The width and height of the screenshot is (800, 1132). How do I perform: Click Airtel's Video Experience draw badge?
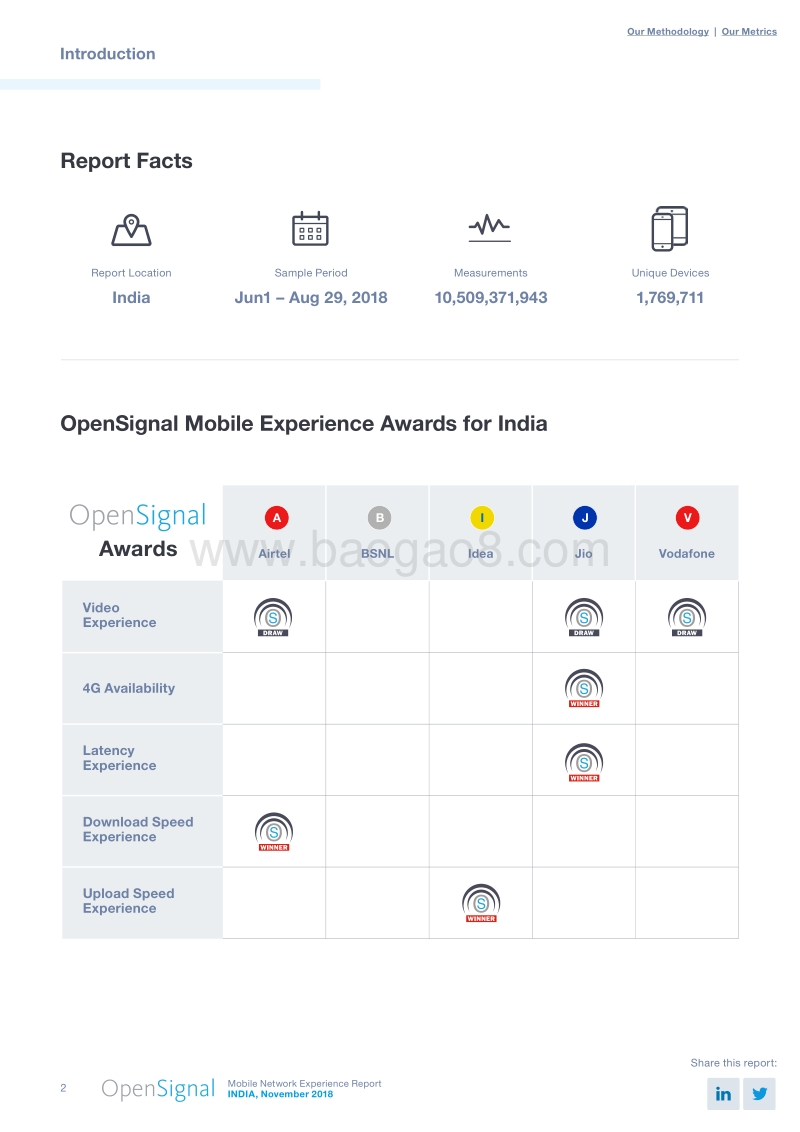(273, 617)
